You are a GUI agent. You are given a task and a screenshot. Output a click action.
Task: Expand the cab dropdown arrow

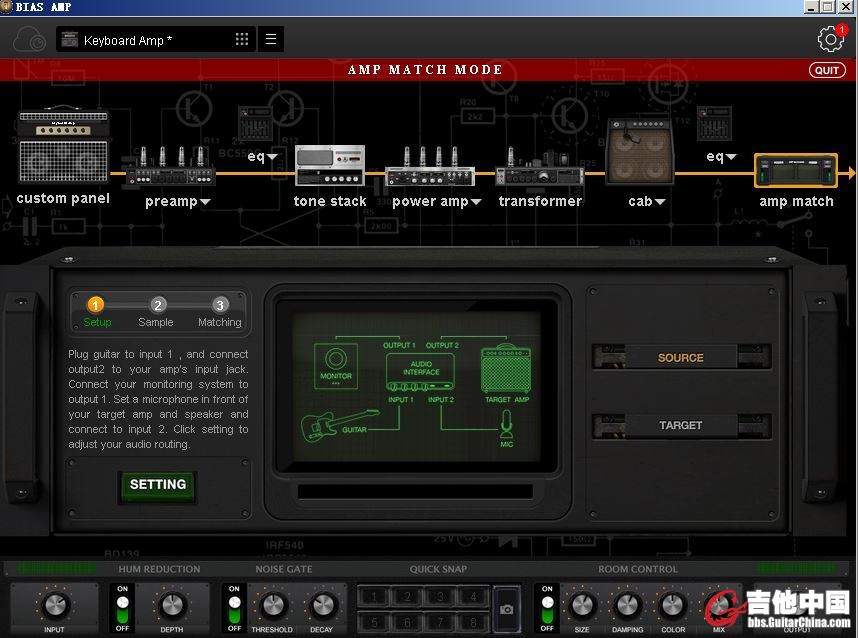[660, 202]
